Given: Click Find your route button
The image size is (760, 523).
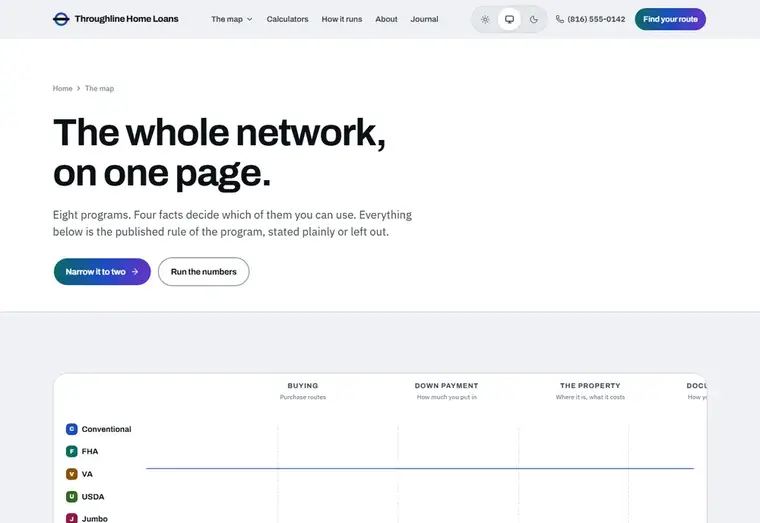Looking at the screenshot, I should tap(670, 19).
